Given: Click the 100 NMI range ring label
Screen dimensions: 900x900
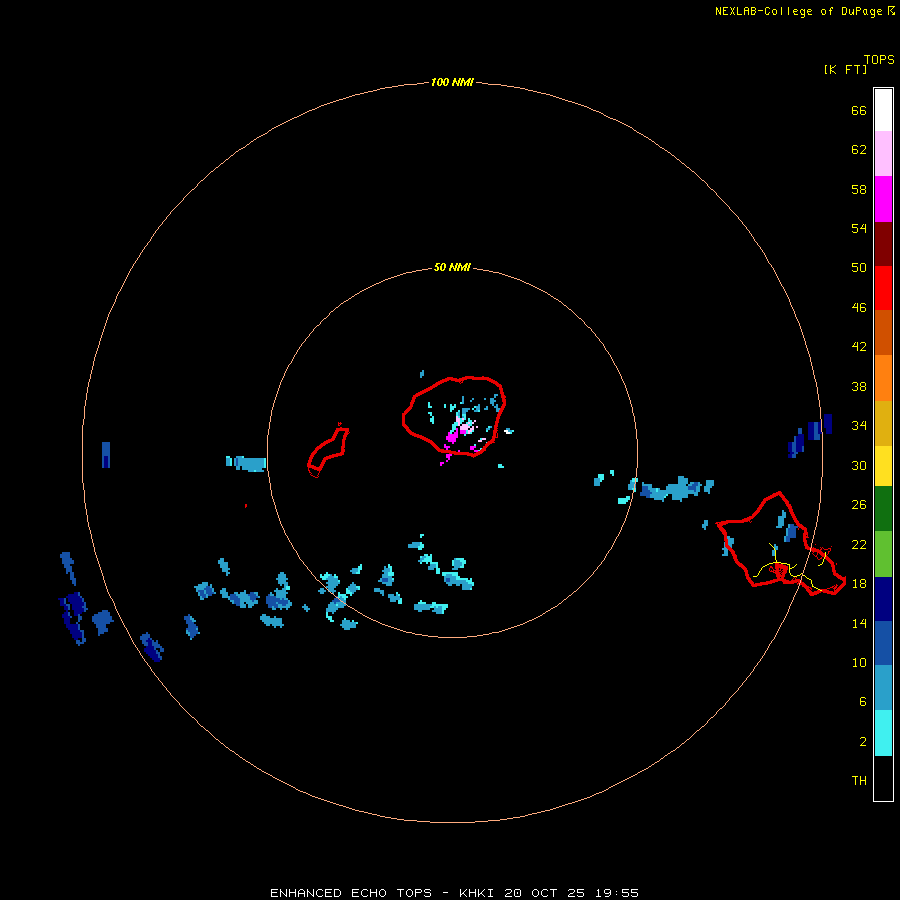Looking at the screenshot, I should point(452,82).
